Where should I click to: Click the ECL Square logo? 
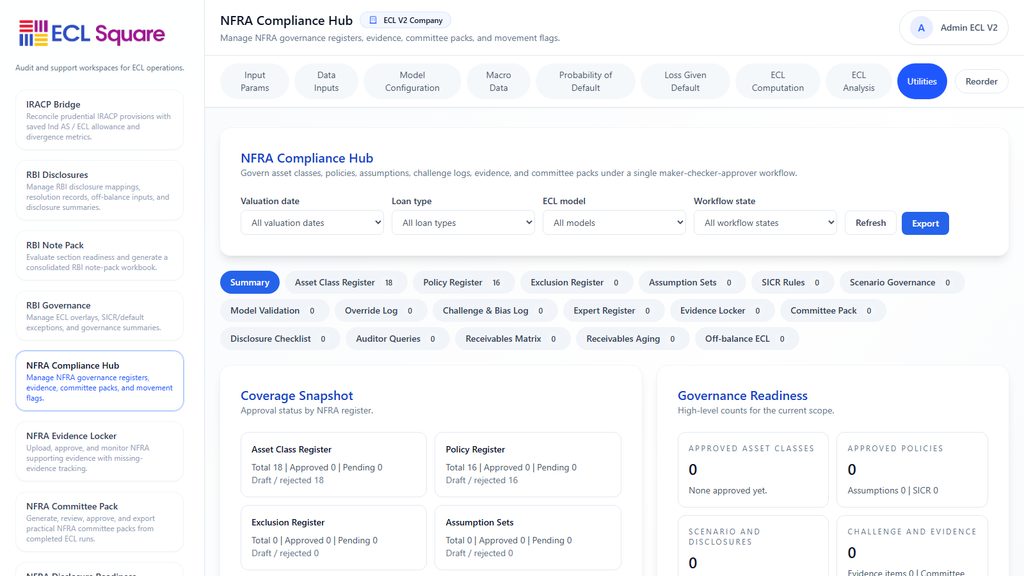[x=92, y=33]
